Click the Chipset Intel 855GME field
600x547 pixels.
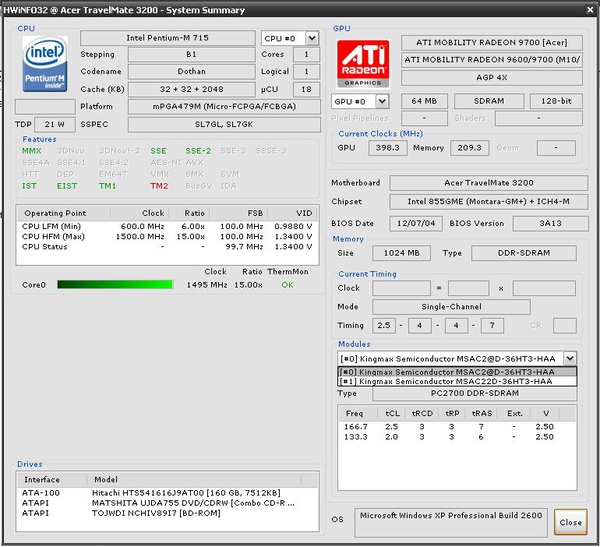click(x=489, y=202)
